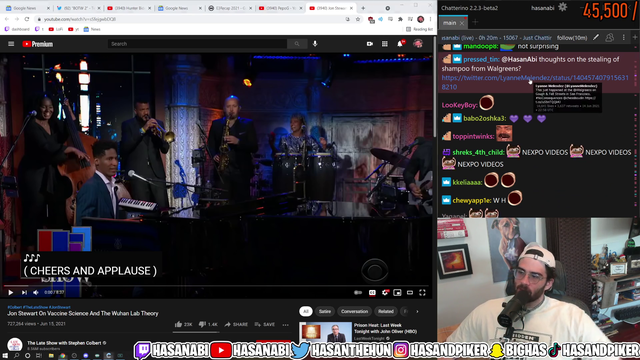
Task: Reload the current Chrome page
Action: pyautogui.click(x=27, y=19)
